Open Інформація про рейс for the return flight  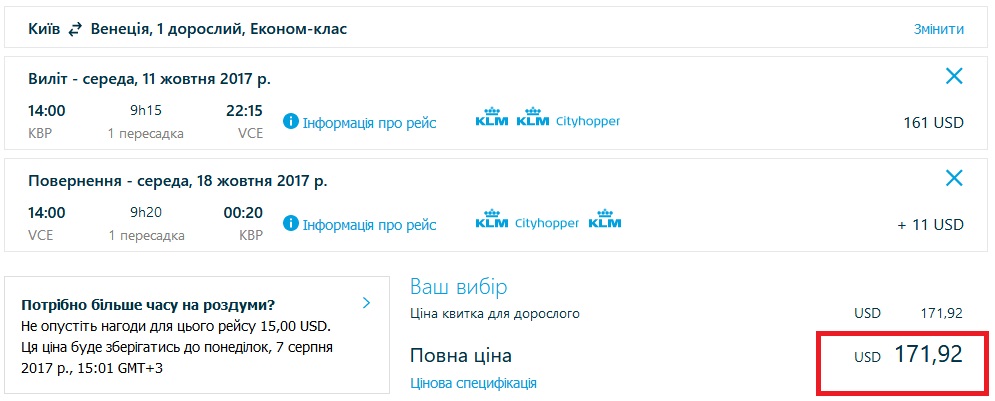click(x=369, y=224)
